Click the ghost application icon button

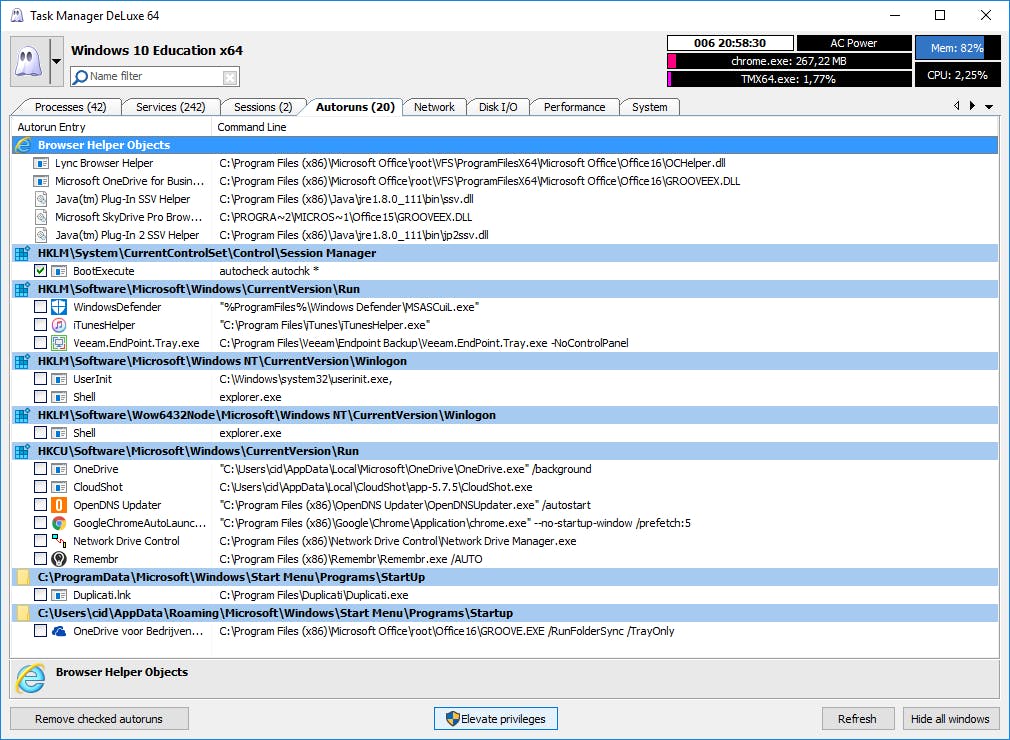tap(30, 61)
